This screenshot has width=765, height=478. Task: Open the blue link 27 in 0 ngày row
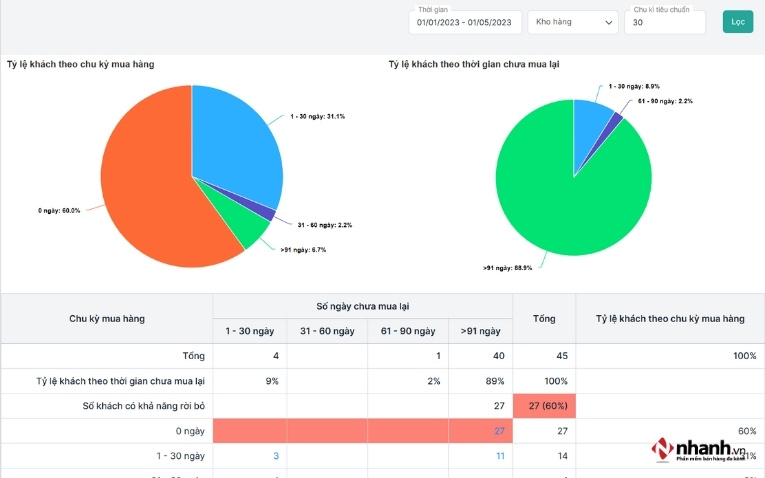[x=499, y=431]
